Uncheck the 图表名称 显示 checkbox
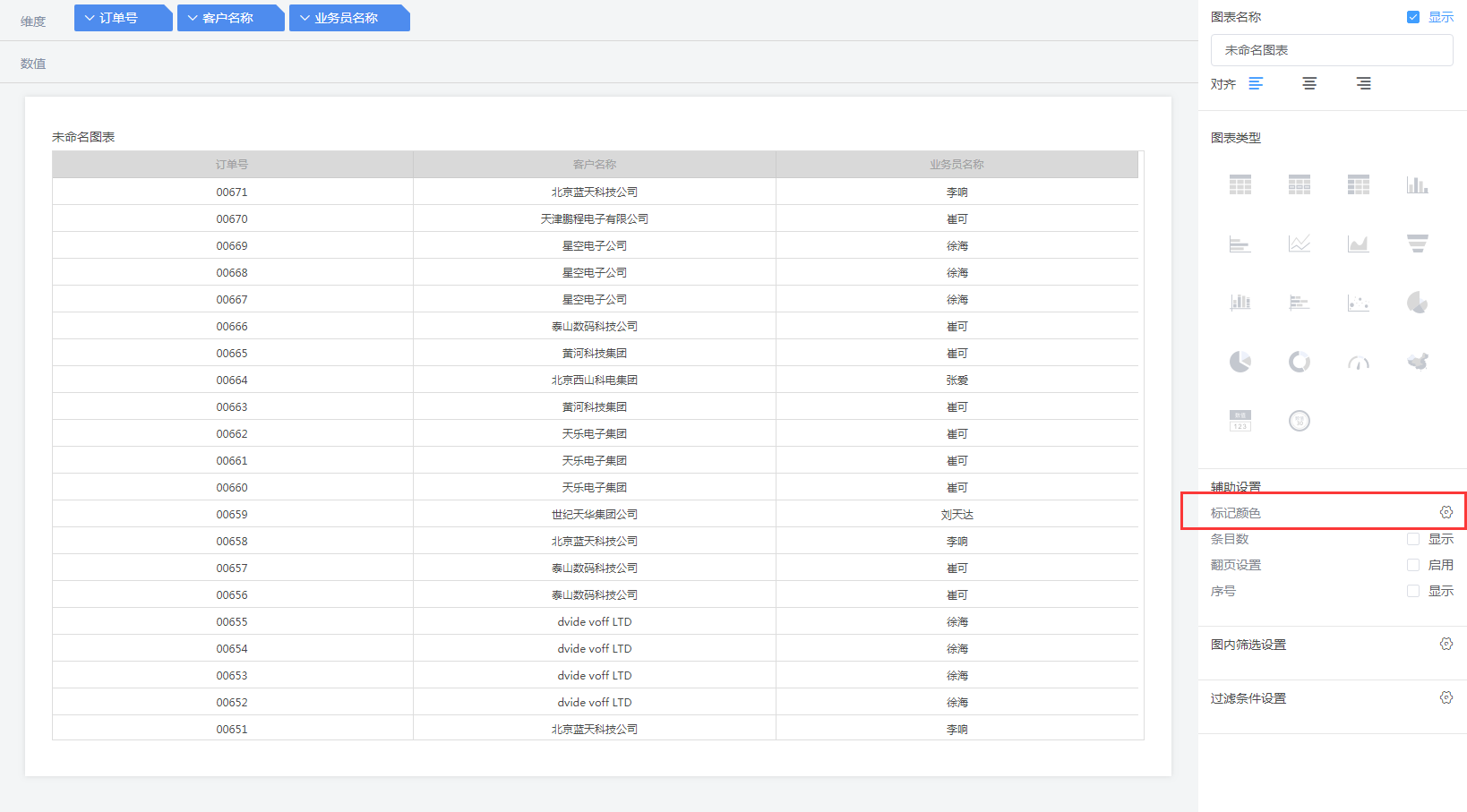Screen dimensions: 1467x812 (x=1413, y=17)
